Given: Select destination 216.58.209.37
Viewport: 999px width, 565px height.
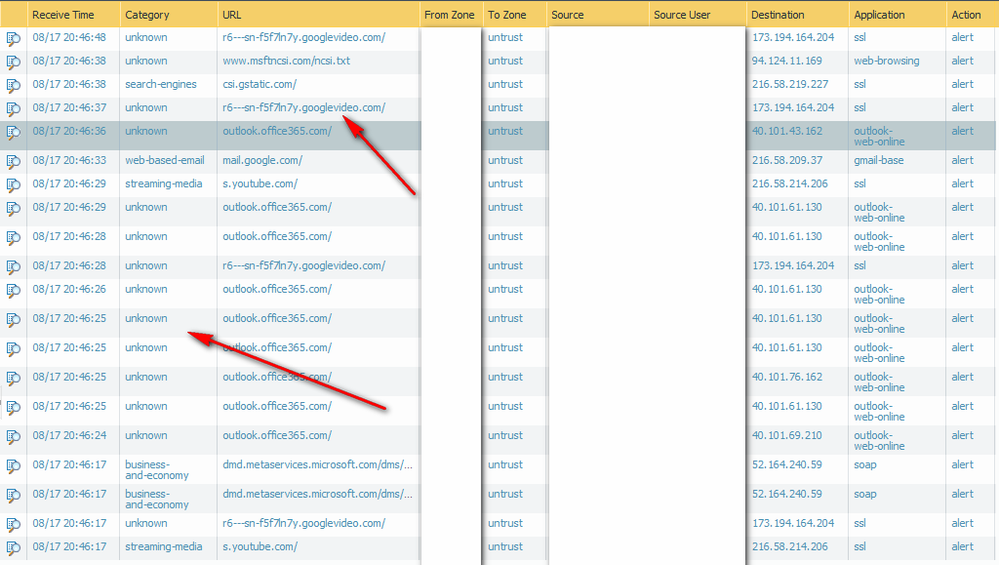Looking at the screenshot, I should coord(787,160).
